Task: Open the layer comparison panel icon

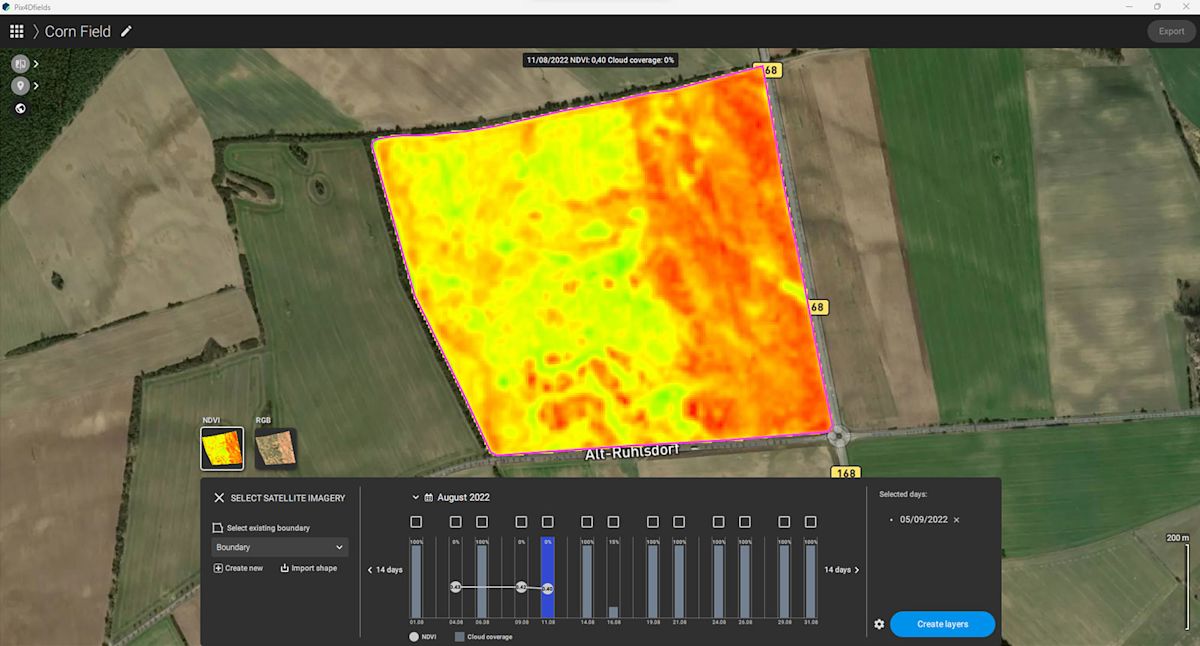Action: coord(20,63)
